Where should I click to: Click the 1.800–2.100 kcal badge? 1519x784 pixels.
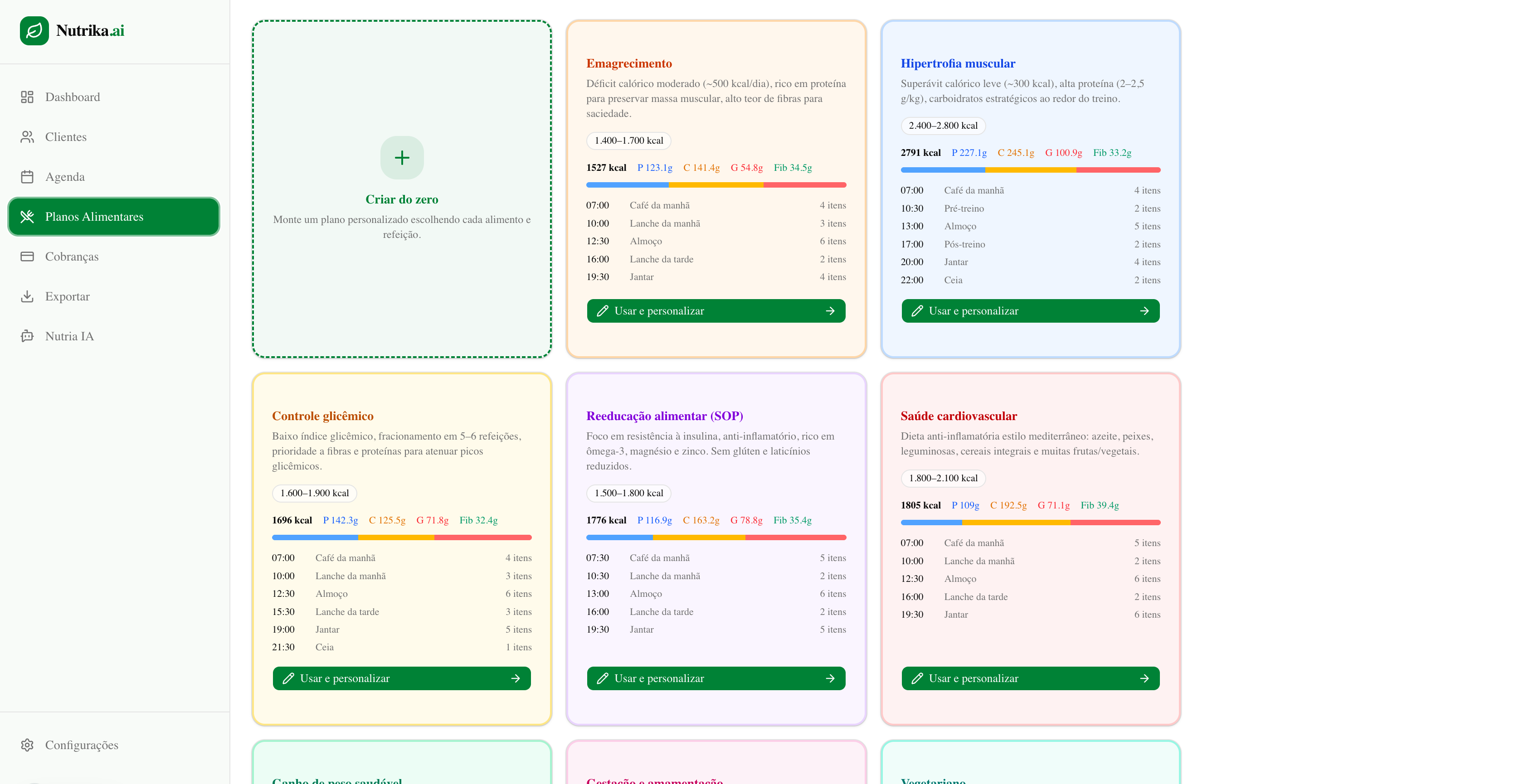pyautogui.click(x=943, y=478)
